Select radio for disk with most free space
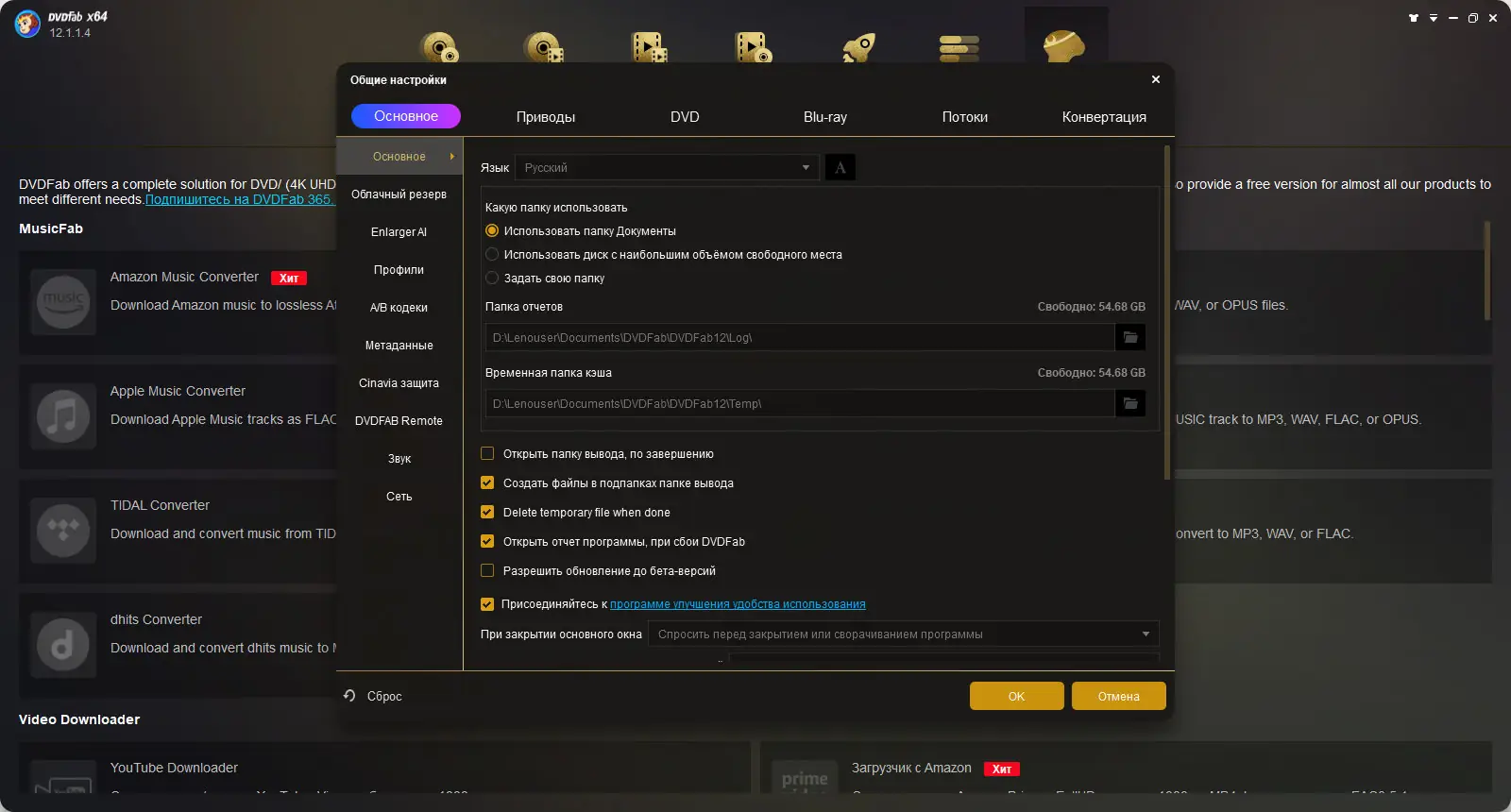This screenshot has width=1511, height=812. pyautogui.click(x=492, y=254)
